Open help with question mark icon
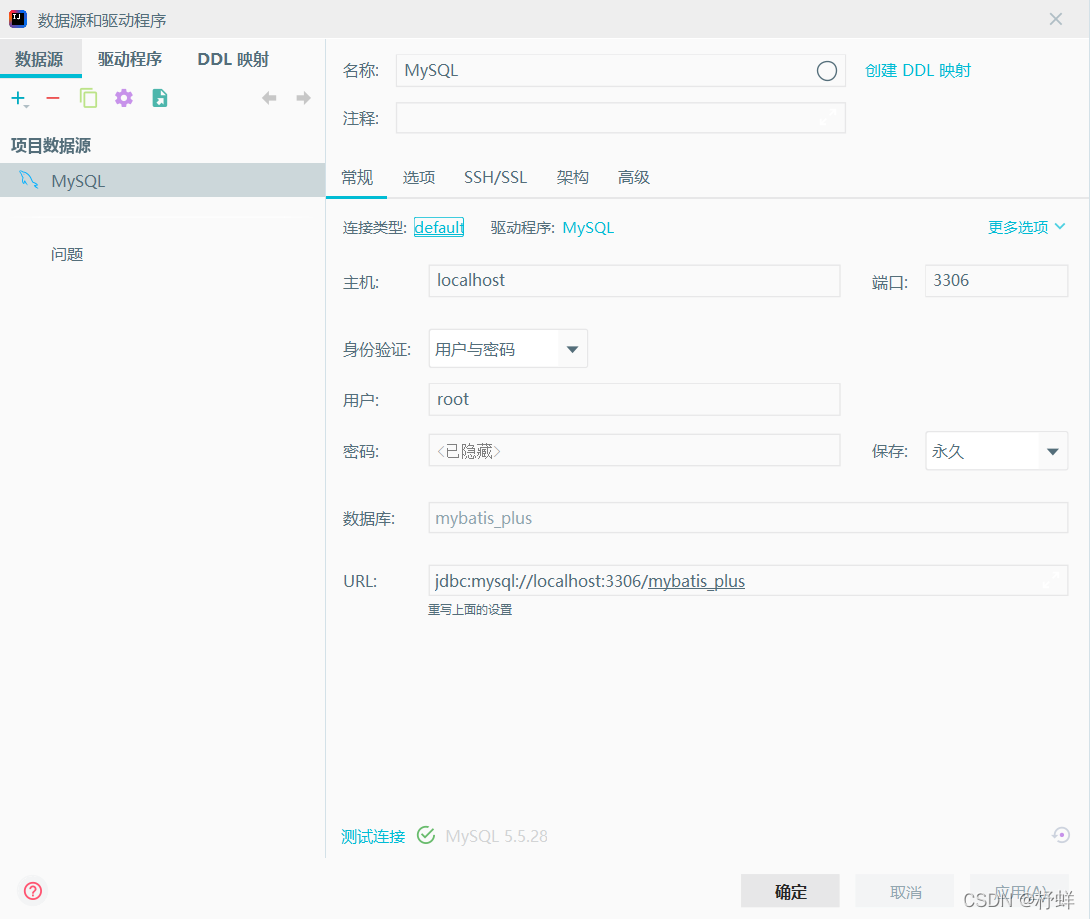Image resolution: width=1090 pixels, height=919 pixels. tap(33, 891)
